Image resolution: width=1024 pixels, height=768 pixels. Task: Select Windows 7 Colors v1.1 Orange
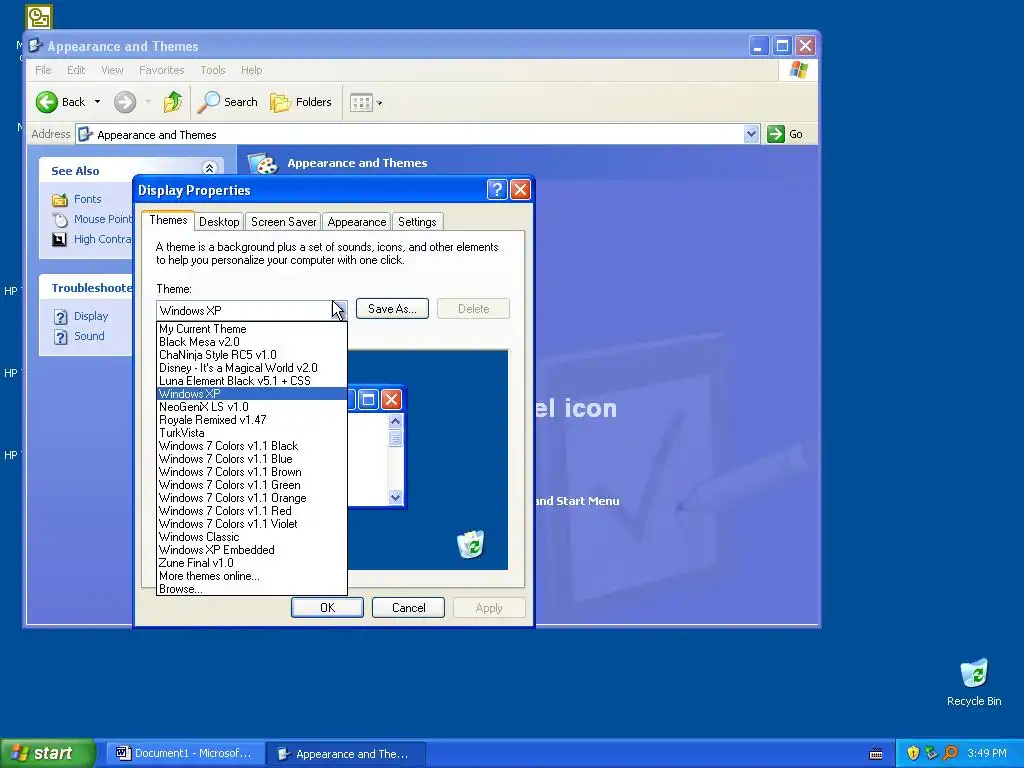[252, 498]
